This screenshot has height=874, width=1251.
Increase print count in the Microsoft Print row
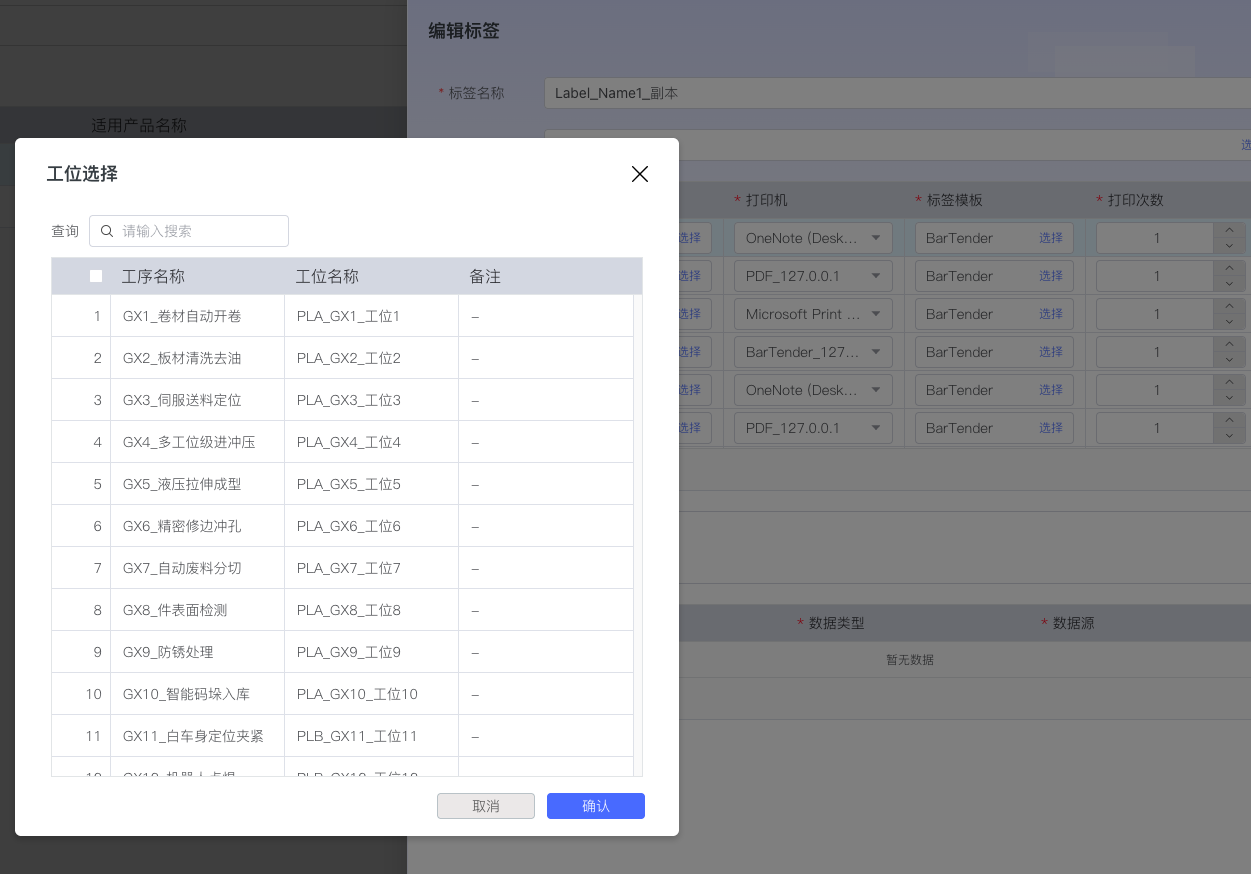click(1229, 307)
